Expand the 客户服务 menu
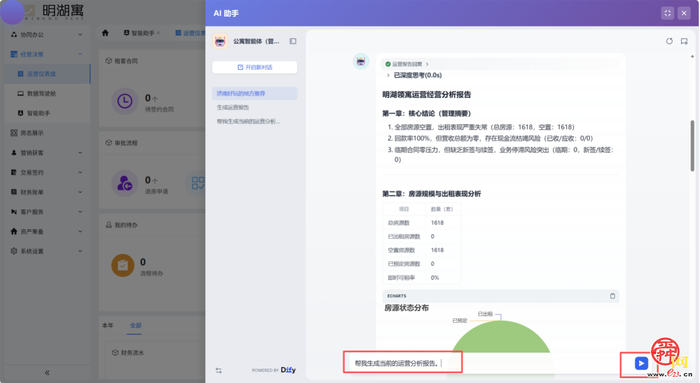 (47, 212)
